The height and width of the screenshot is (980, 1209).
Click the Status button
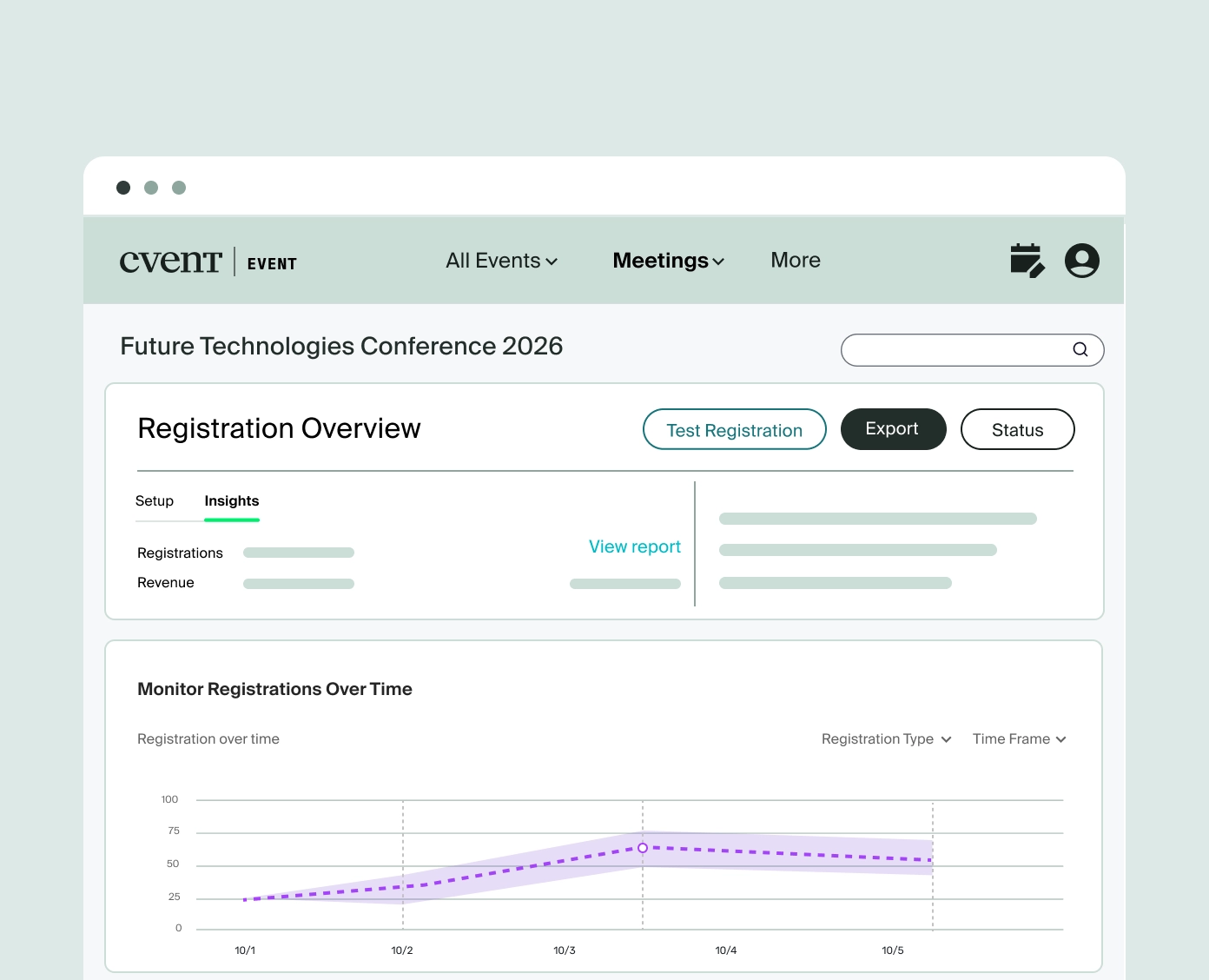point(1018,429)
